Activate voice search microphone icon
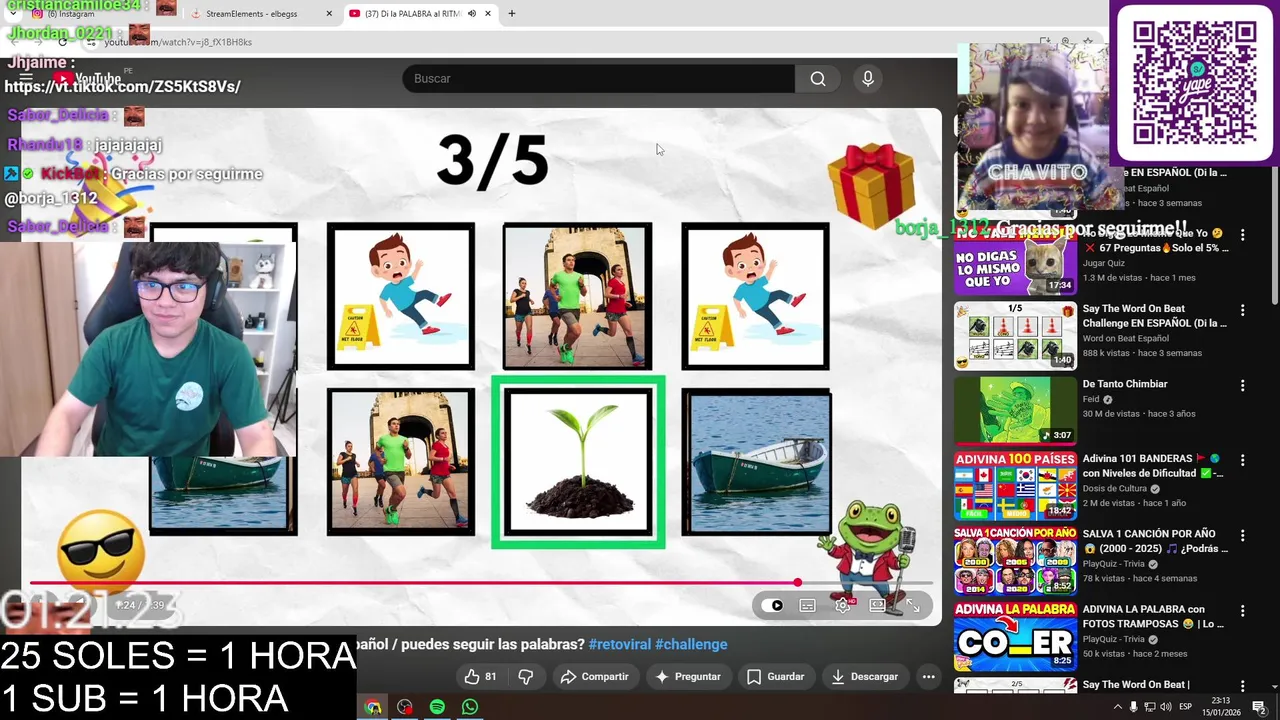 point(868,79)
